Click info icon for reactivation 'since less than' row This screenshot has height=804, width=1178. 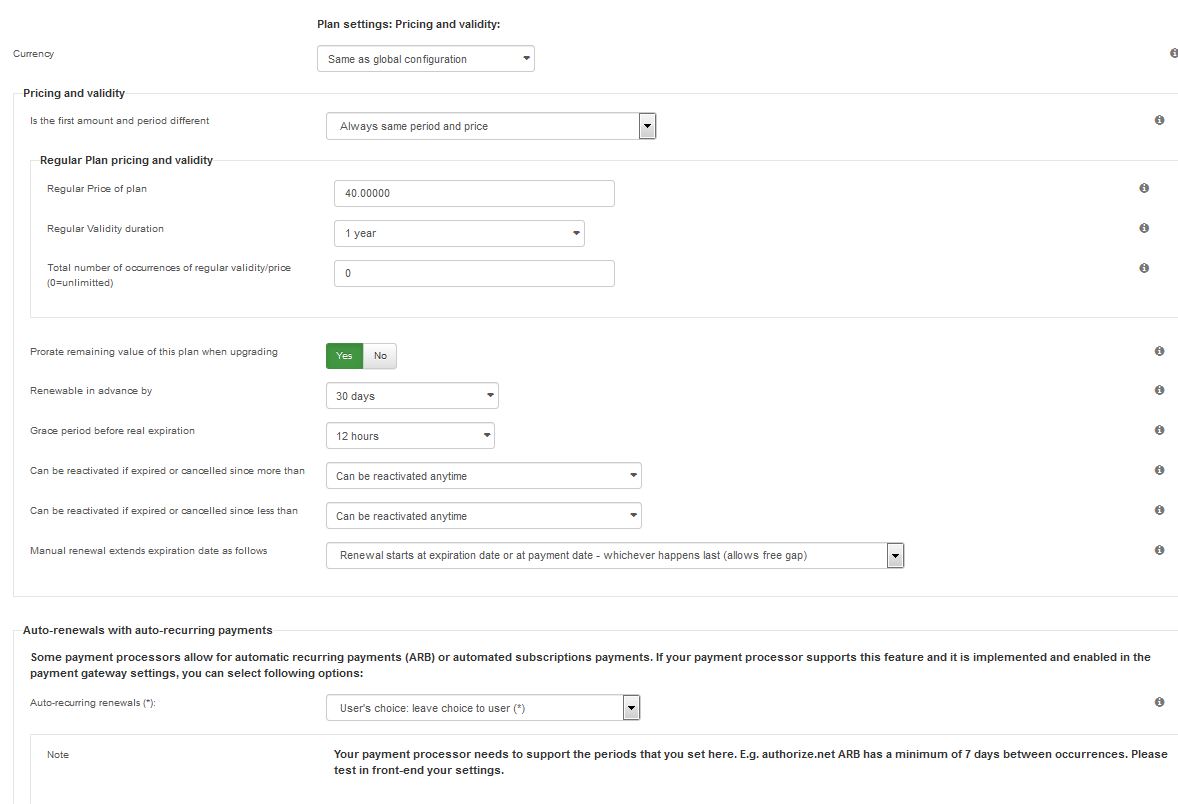(1159, 509)
